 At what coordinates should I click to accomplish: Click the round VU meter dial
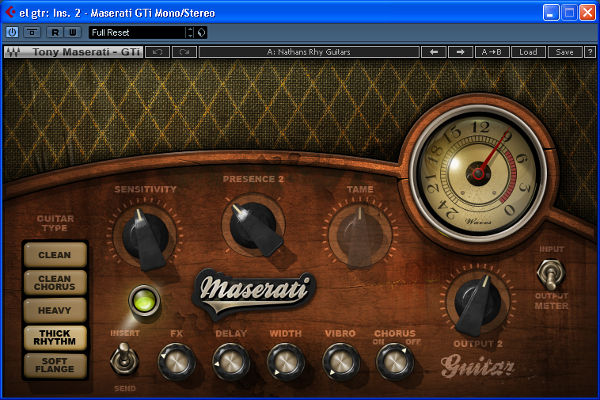[478, 173]
